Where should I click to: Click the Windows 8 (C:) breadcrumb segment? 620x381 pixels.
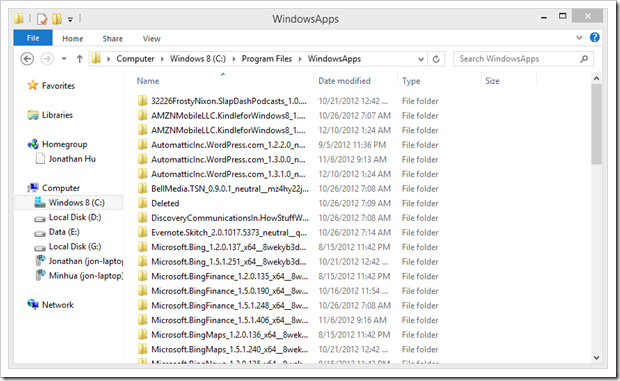(x=198, y=59)
